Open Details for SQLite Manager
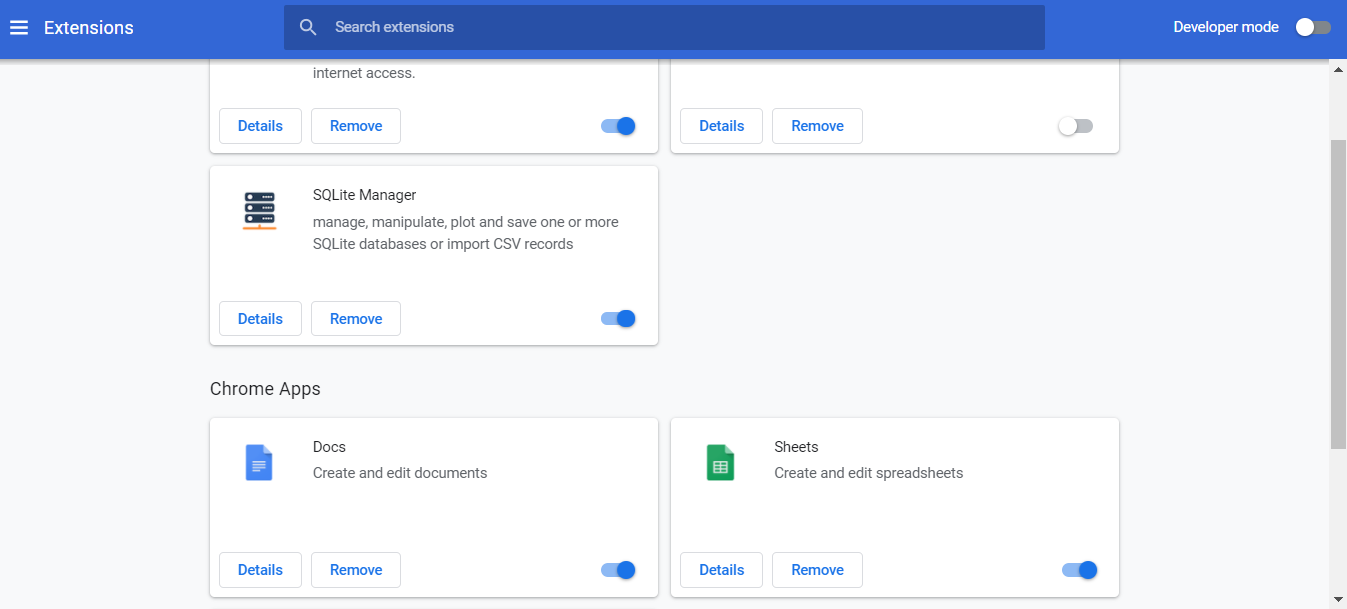The width and height of the screenshot is (1347, 609). coord(260,319)
